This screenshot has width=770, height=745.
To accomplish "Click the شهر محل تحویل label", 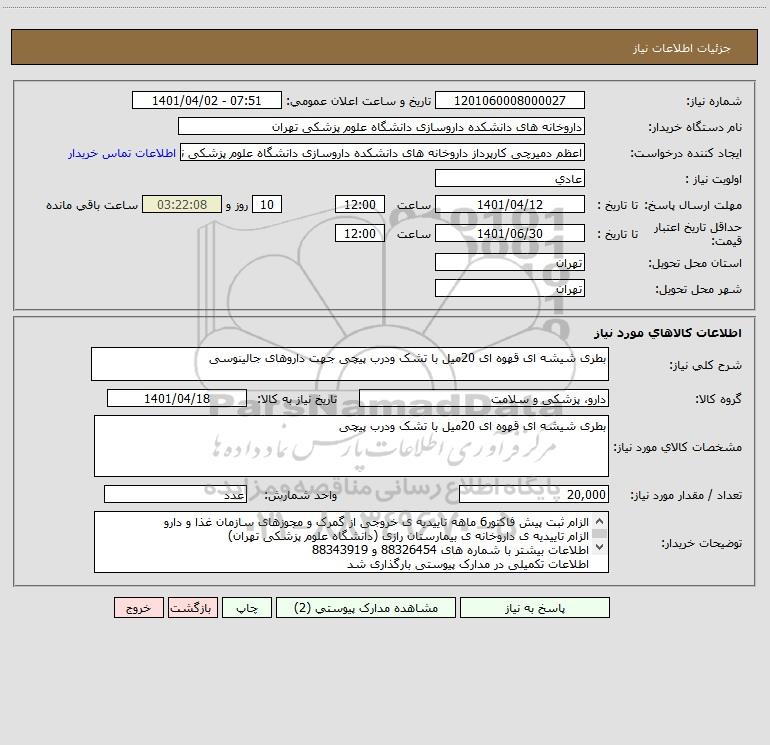I will coord(698,290).
